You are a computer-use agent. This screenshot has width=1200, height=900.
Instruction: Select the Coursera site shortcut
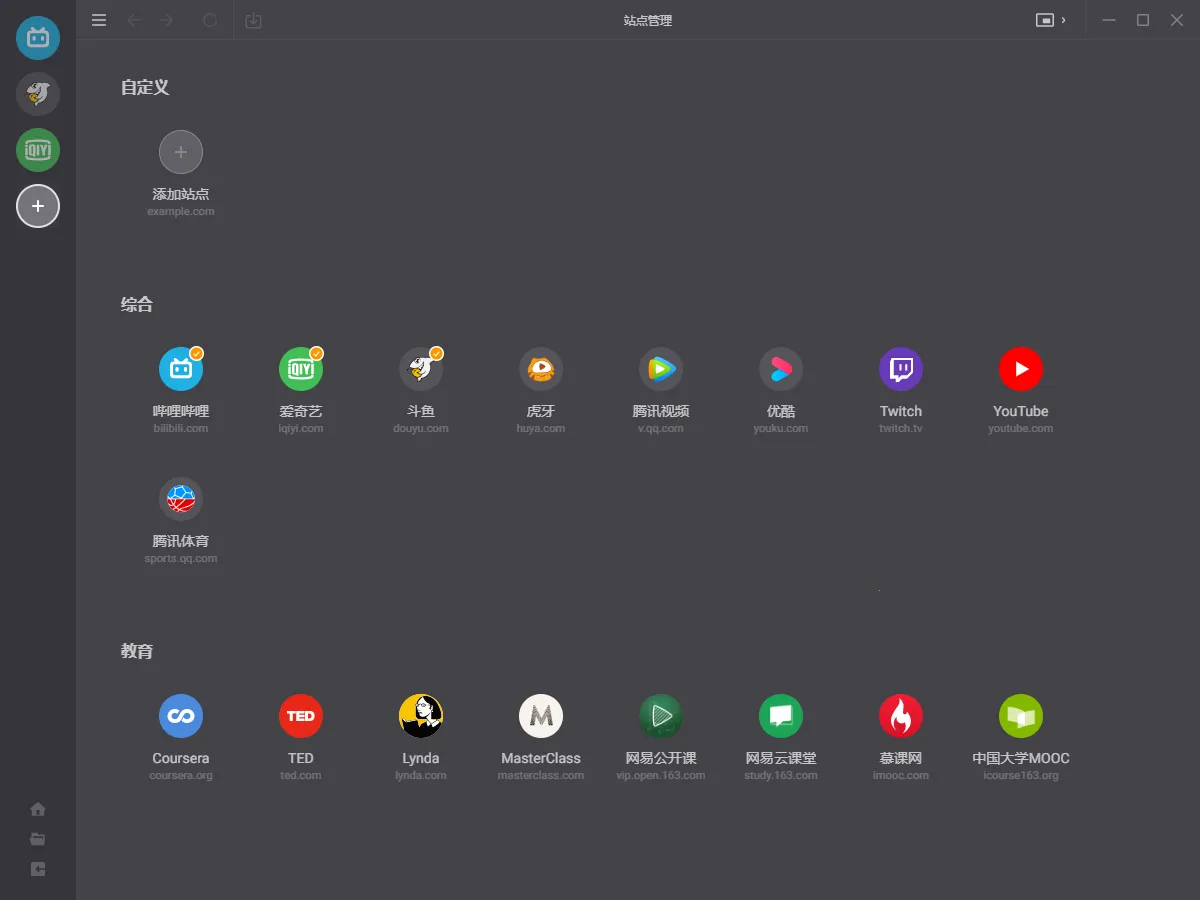coord(180,715)
